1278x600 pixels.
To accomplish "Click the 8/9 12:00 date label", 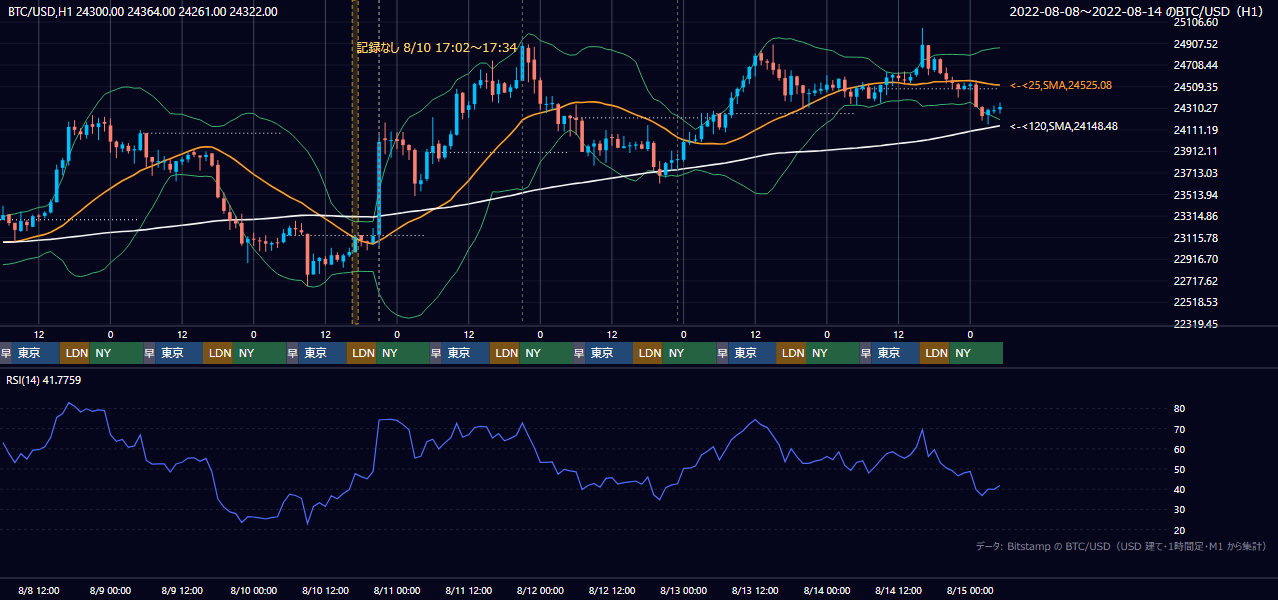I will coord(182,590).
